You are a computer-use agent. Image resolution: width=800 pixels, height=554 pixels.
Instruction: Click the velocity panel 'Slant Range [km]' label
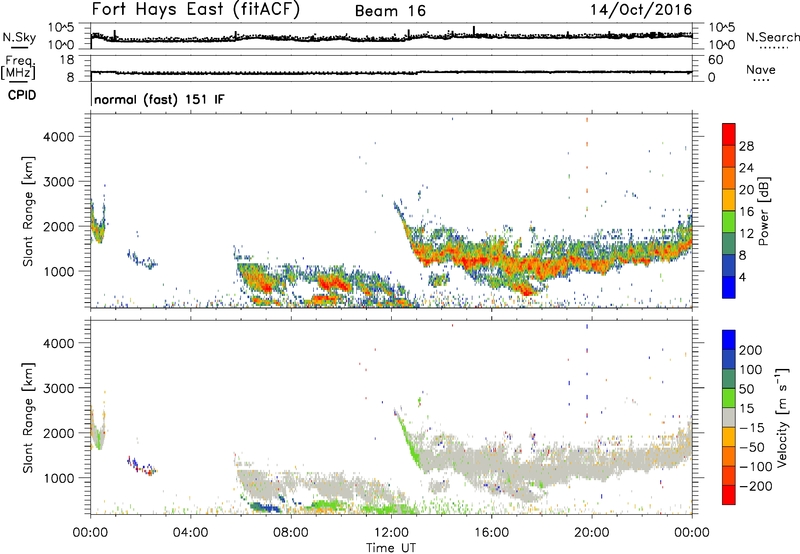[x=28, y=417]
